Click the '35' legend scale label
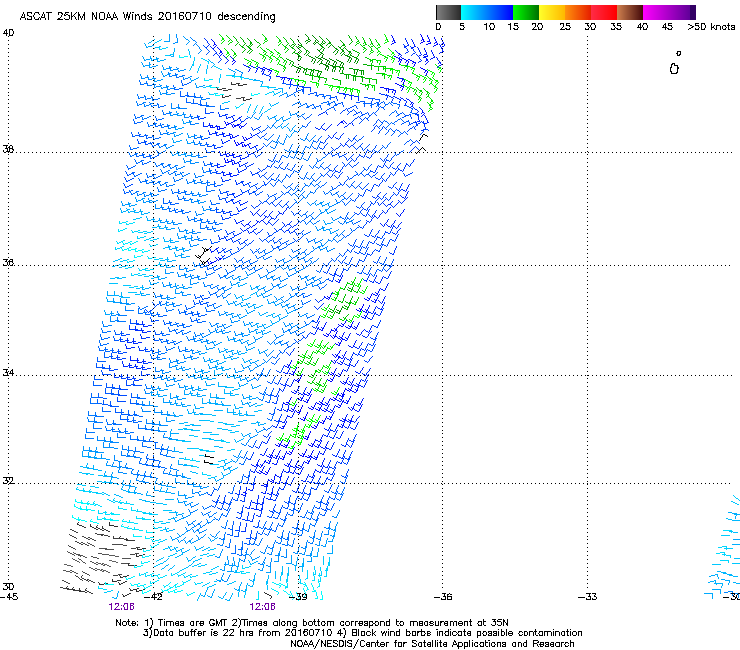The height and width of the screenshot is (650, 740). pyautogui.click(x=616, y=27)
